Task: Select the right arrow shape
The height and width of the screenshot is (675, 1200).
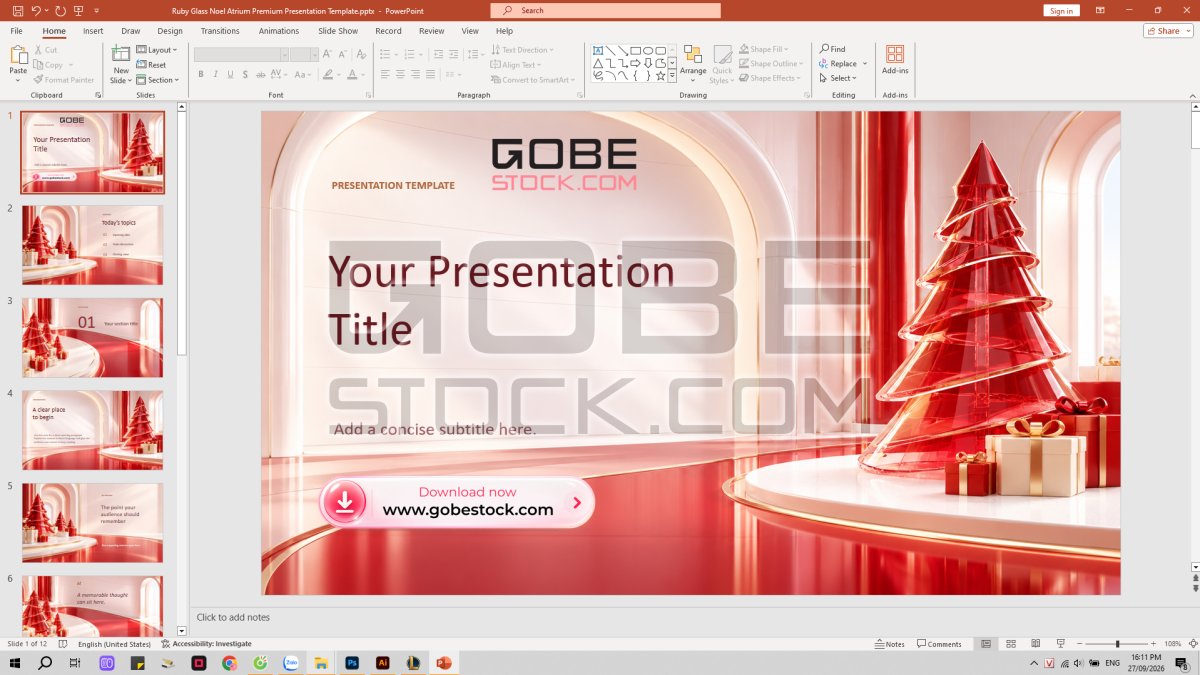Action: (x=635, y=63)
